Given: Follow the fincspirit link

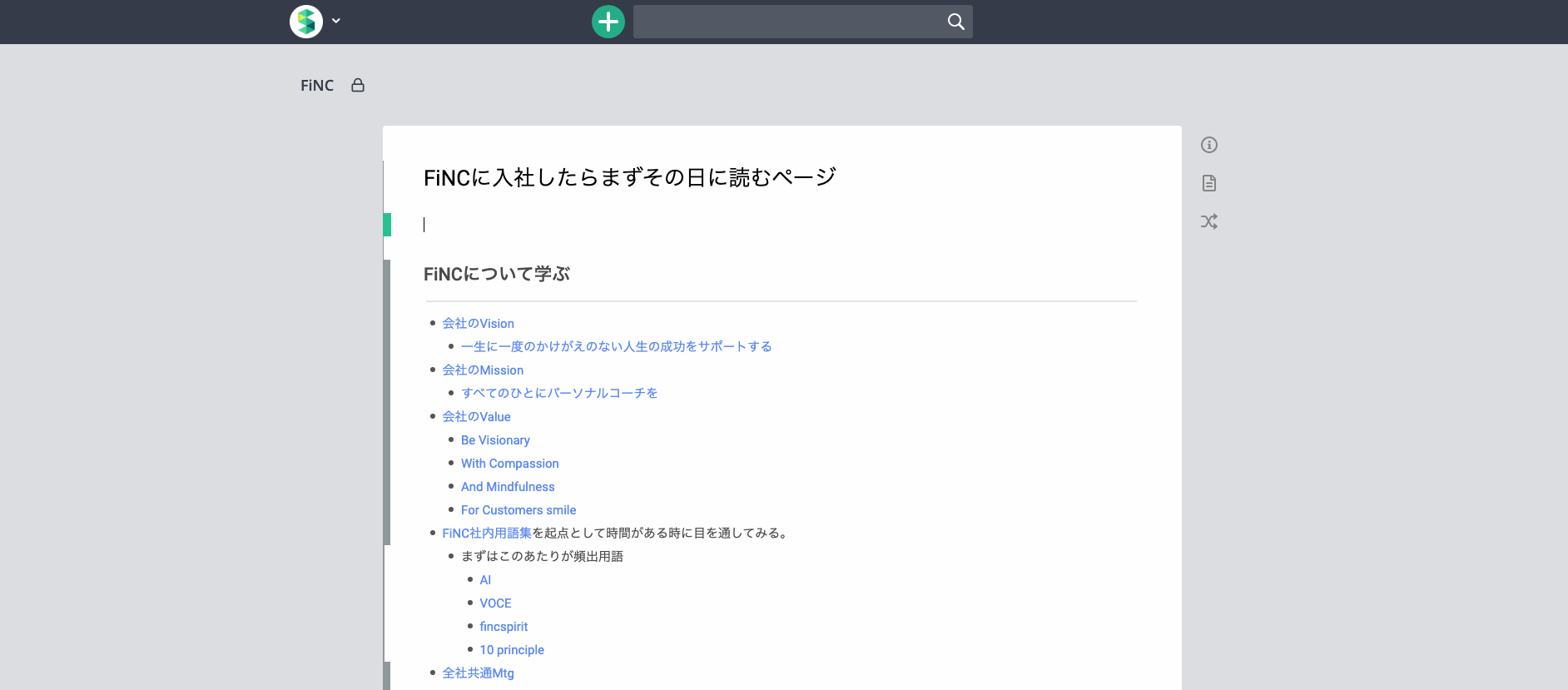Looking at the screenshot, I should (504, 627).
